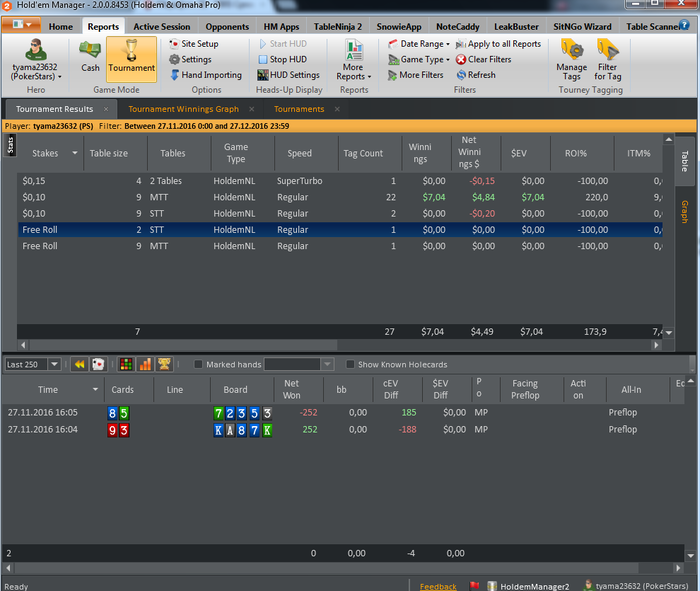Open the Table side tab
This screenshot has width=700, height=591.
[x=684, y=161]
